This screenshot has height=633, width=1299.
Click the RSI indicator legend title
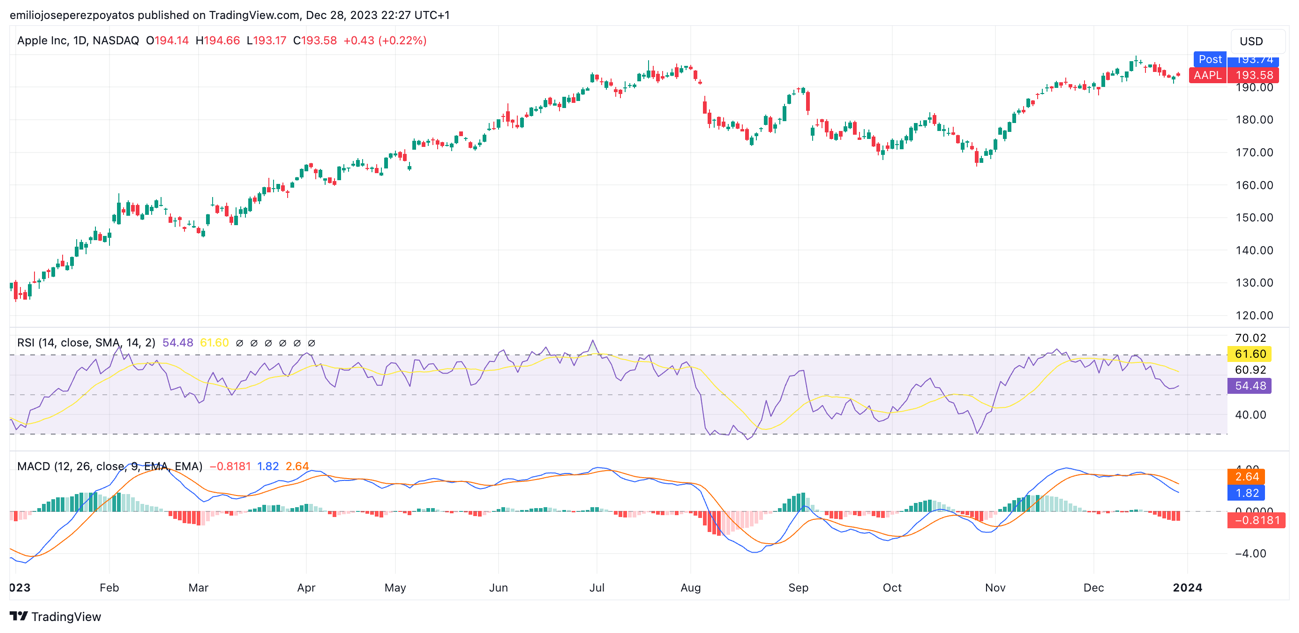(x=86, y=343)
